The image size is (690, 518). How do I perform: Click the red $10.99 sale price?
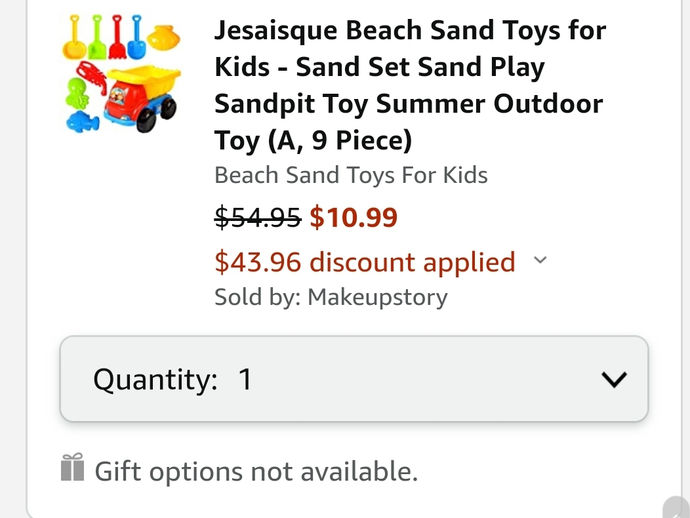[x=353, y=217]
